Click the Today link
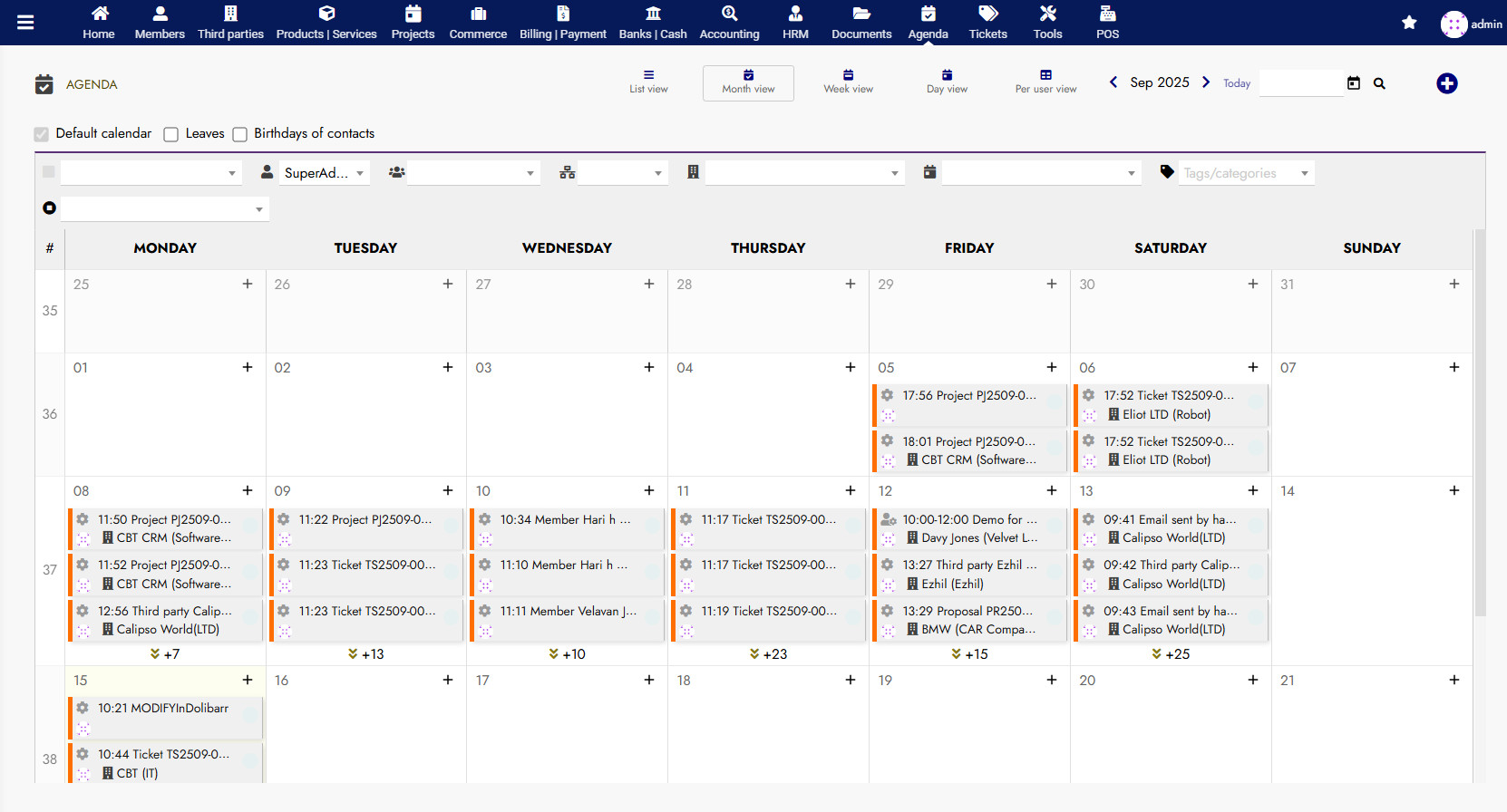The width and height of the screenshot is (1507, 812). [1236, 83]
